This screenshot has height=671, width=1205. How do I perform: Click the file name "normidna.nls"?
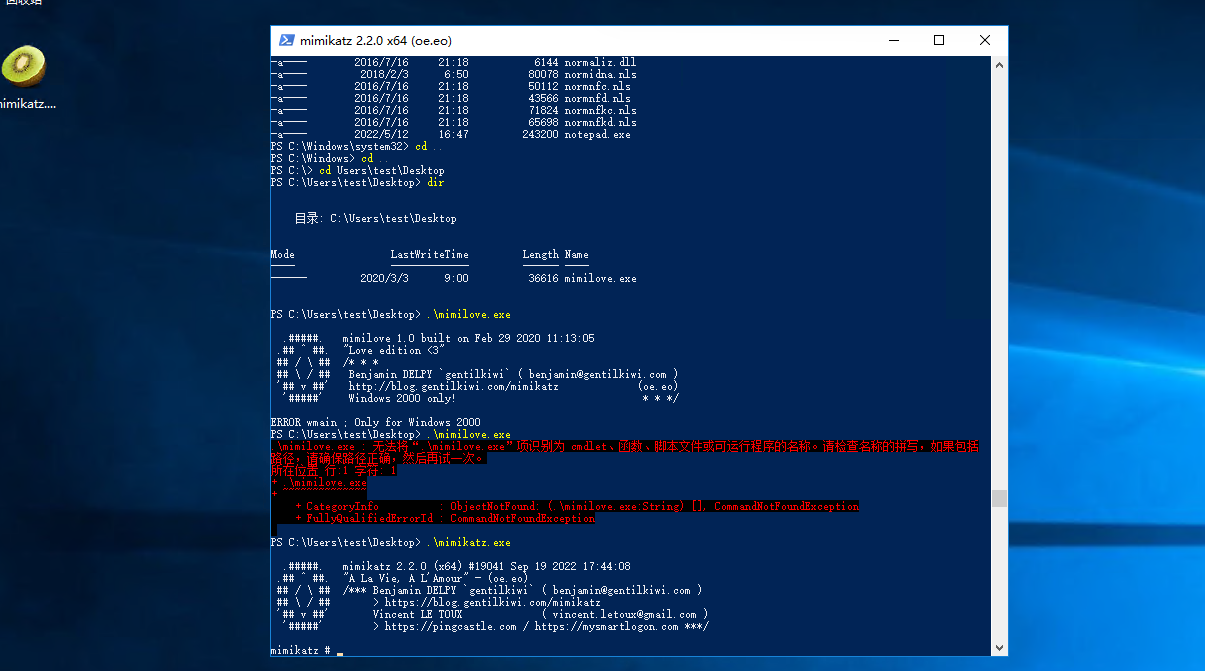600,74
